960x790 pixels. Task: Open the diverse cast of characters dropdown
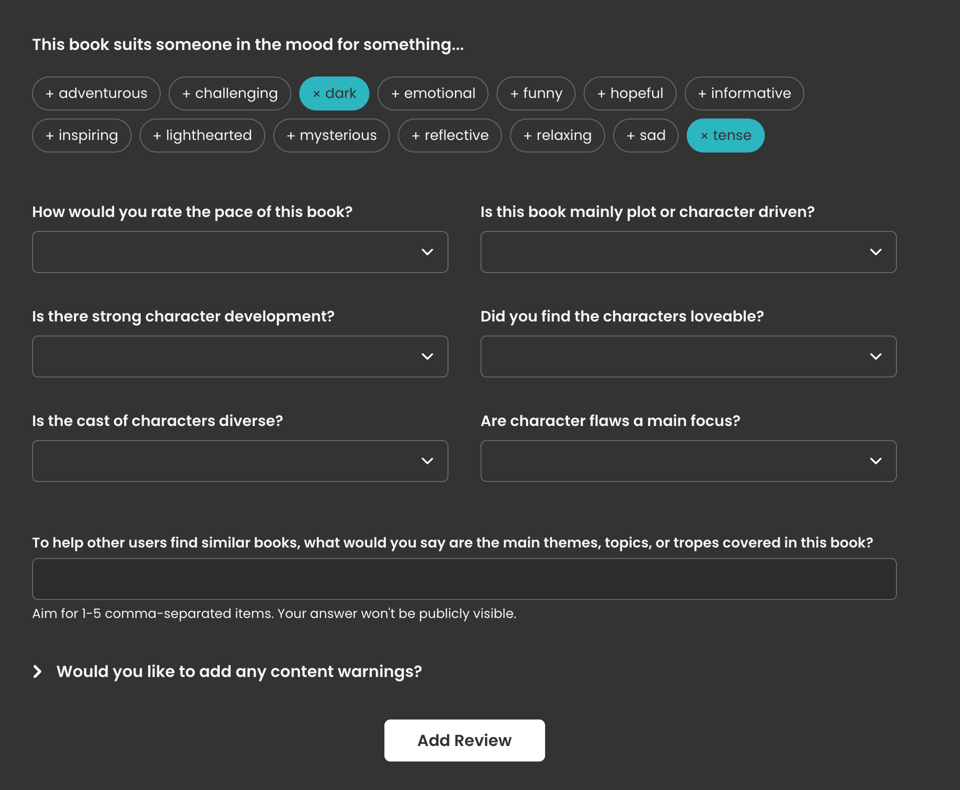click(240, 461)
